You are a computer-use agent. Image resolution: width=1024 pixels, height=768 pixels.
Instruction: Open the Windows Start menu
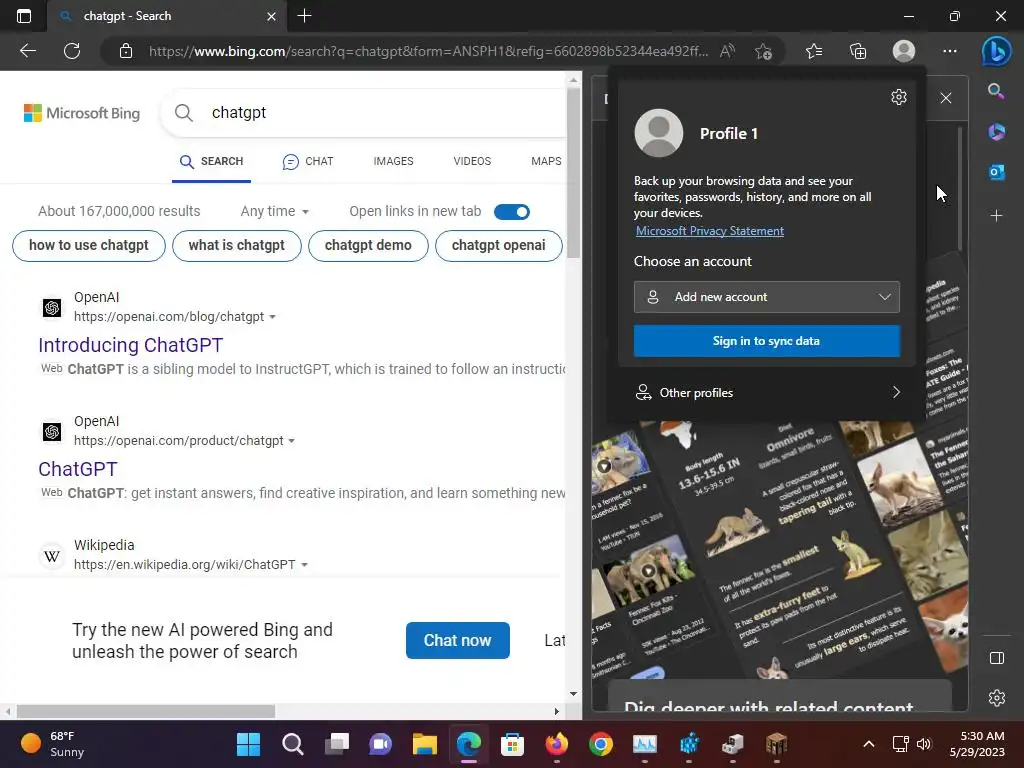point(248,744)
